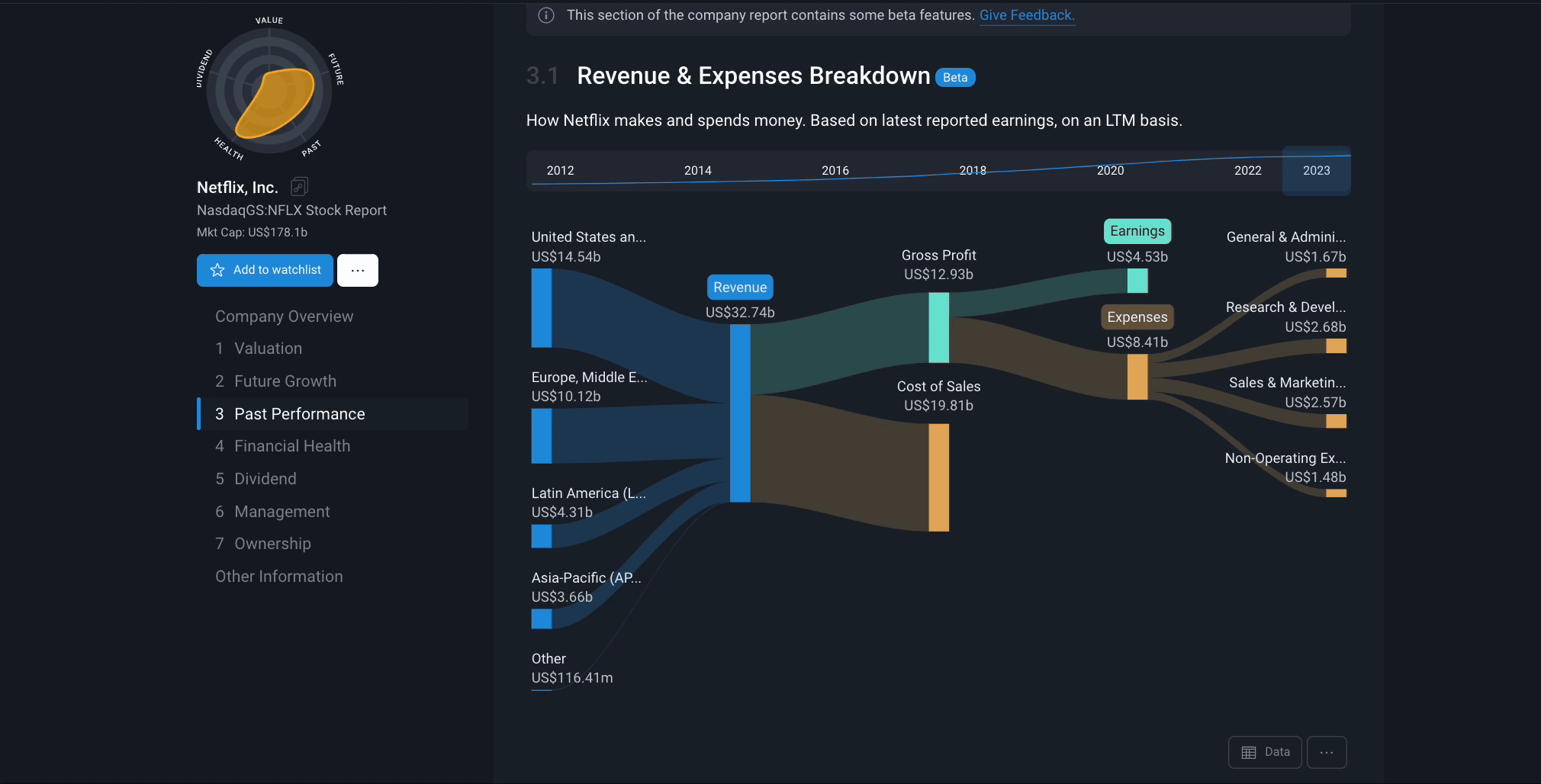Click the Asia-Pacific revenue bar

(542, 619)
